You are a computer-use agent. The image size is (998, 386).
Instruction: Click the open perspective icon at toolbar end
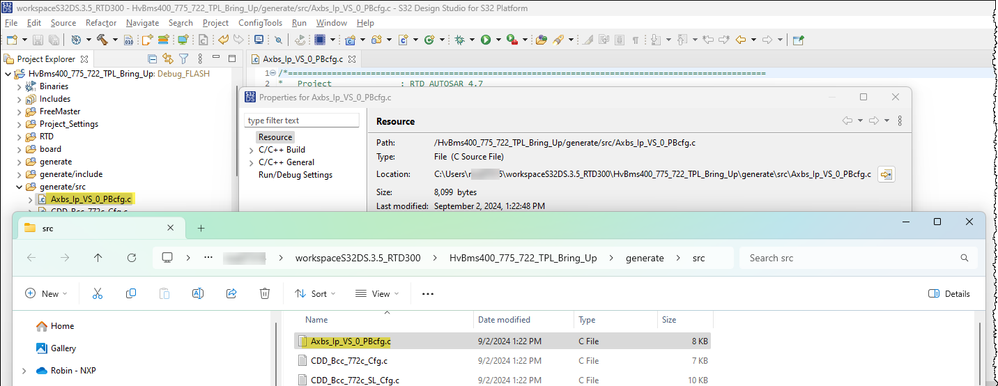[x=798, y=39]
